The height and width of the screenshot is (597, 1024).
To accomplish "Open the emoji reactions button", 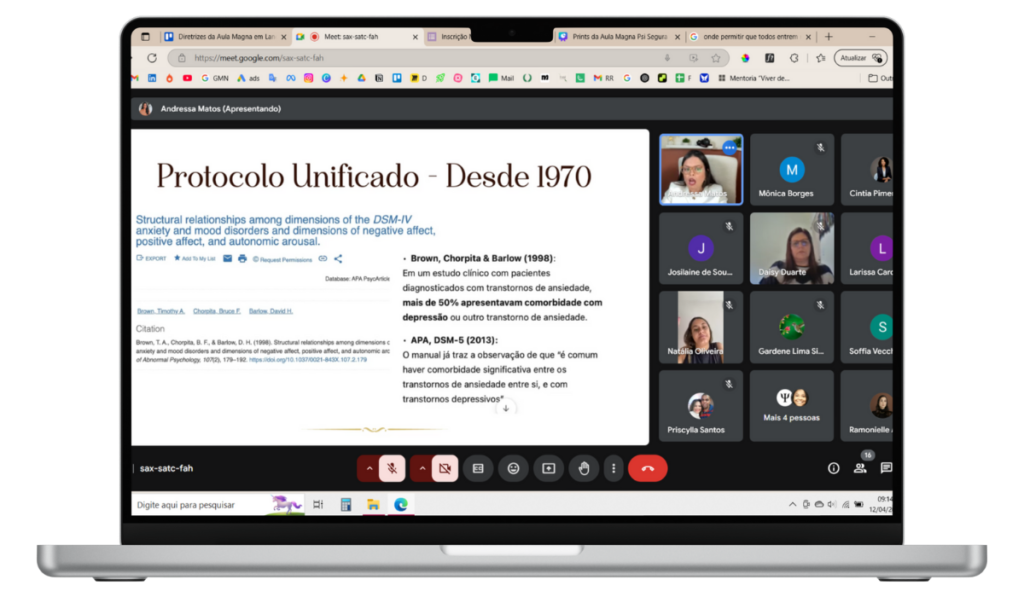I will click(x=513, y=468).
